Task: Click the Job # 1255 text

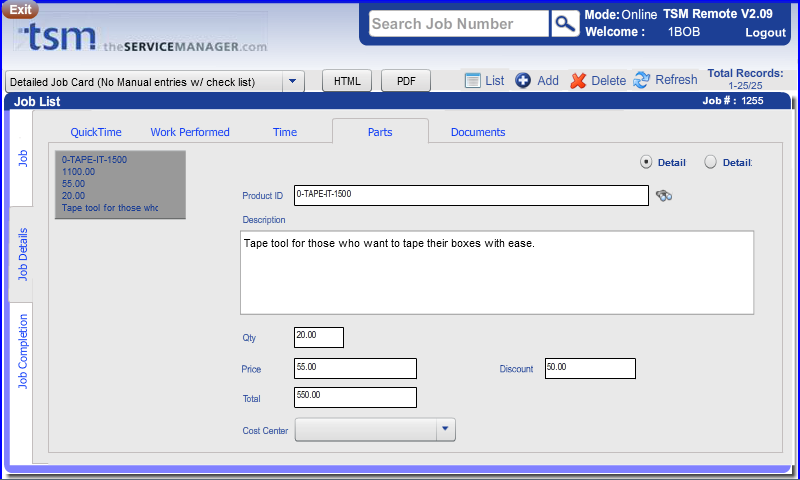Action: (x=733, y=100)
